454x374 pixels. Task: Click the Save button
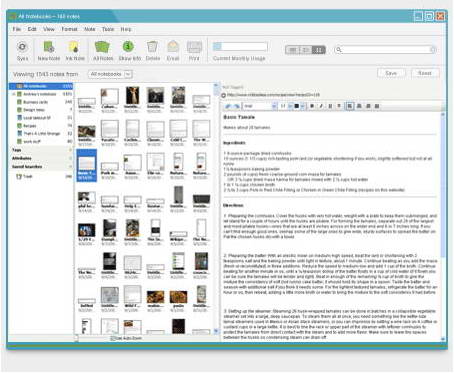[x=391, y=73]
